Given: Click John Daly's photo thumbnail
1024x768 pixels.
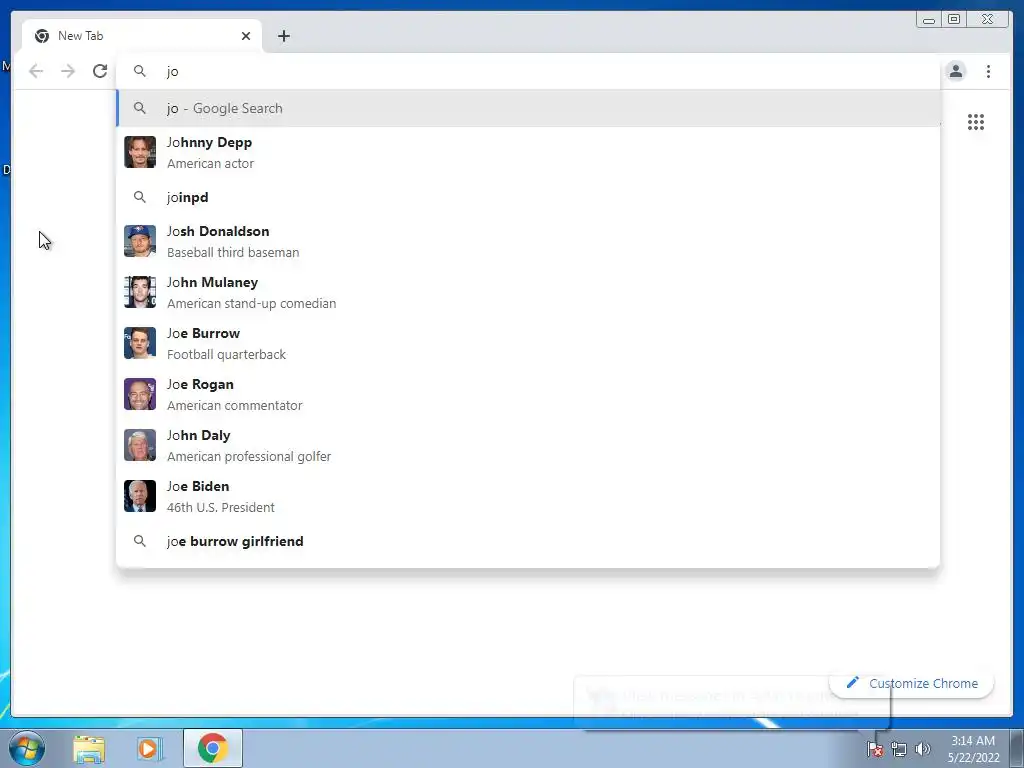Looking at the screenshot, I should click(140, 445).
